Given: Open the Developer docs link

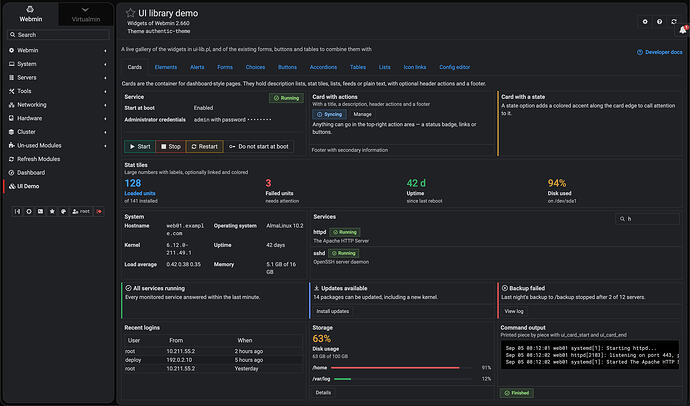Looking at the screenshot, I should tap(660, 52).
